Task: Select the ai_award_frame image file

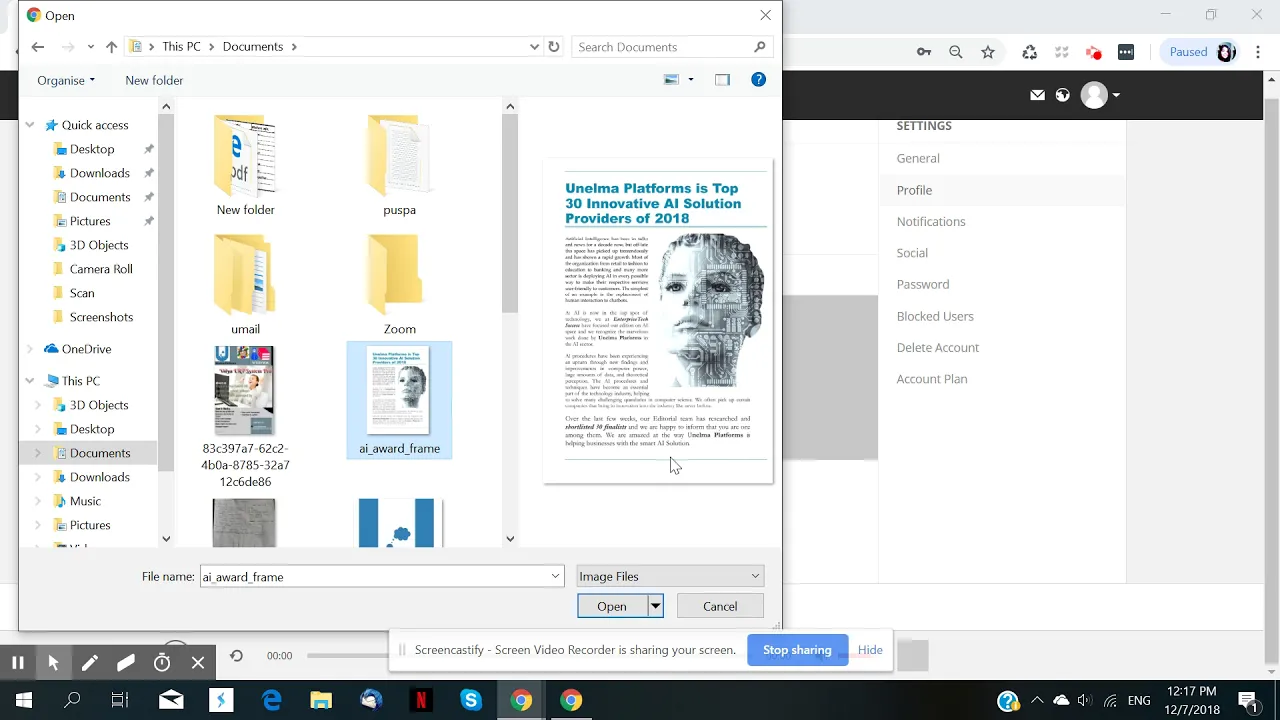Action: pos(399,400)
